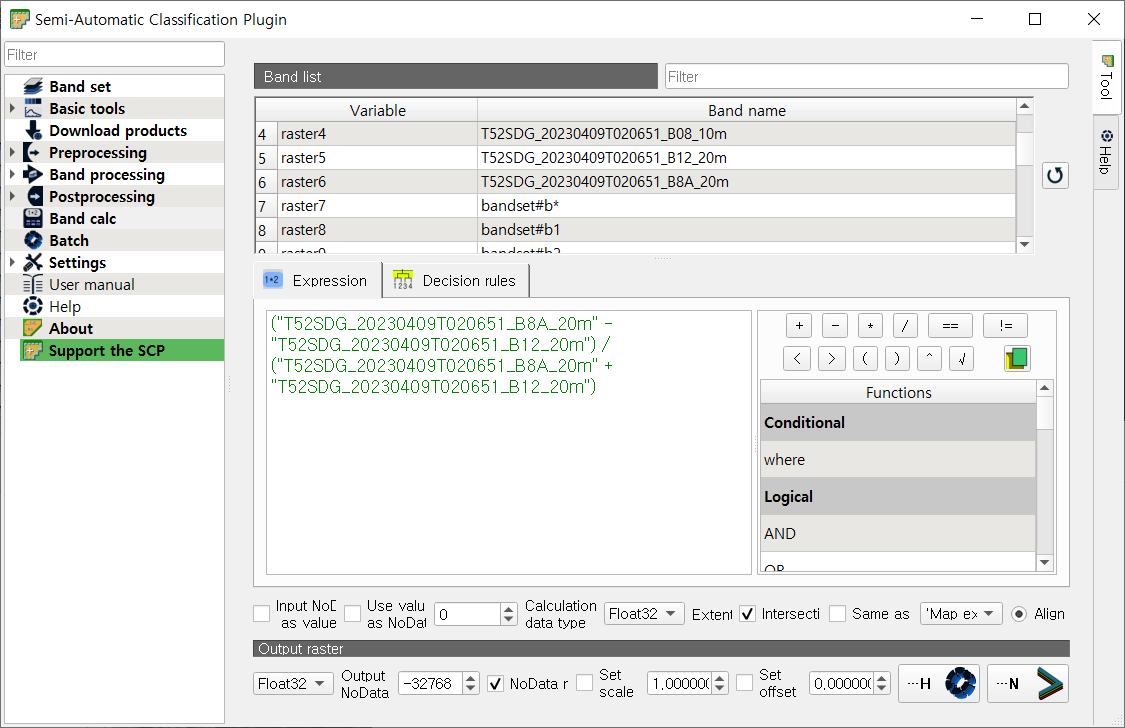Enable Set scale checkbox

(x=585, y=684)
